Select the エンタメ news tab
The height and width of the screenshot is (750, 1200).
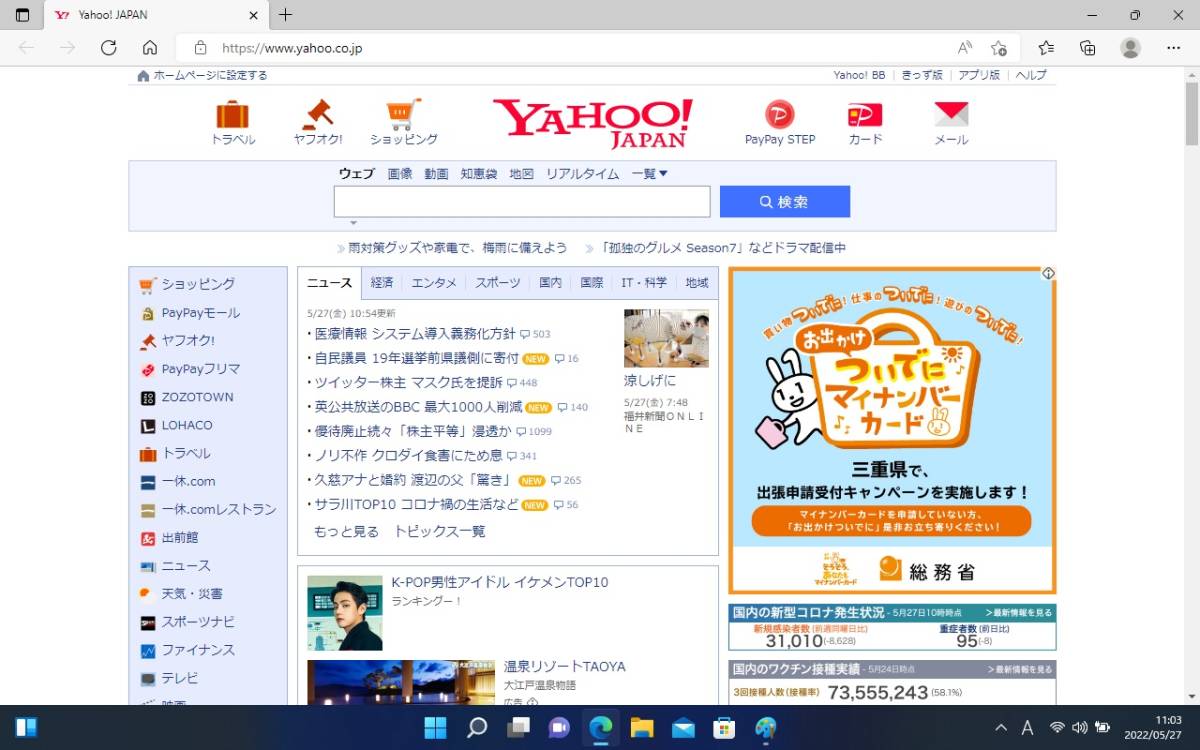pos(434,283)
